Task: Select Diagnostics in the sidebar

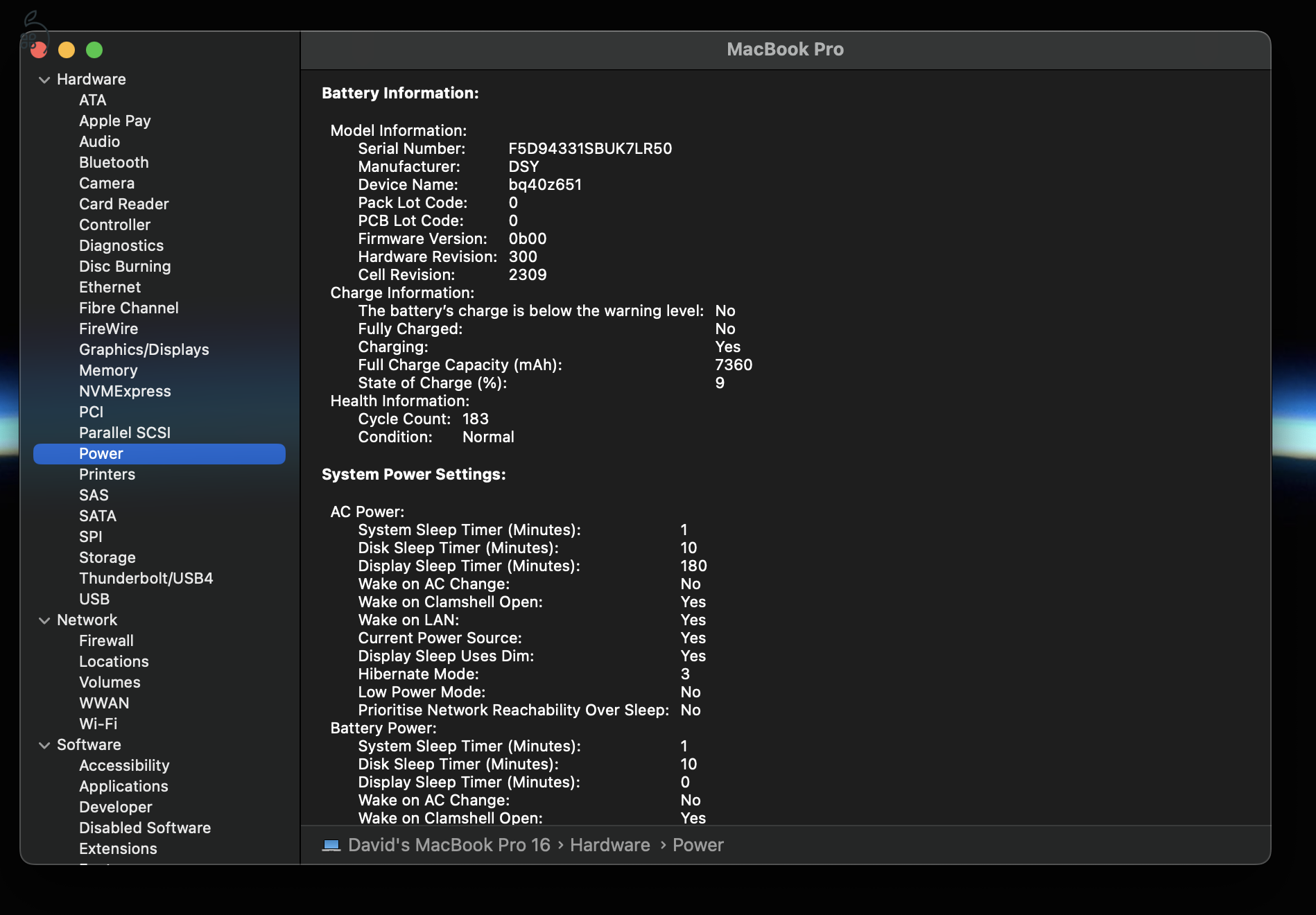Action: pos(121,245)
